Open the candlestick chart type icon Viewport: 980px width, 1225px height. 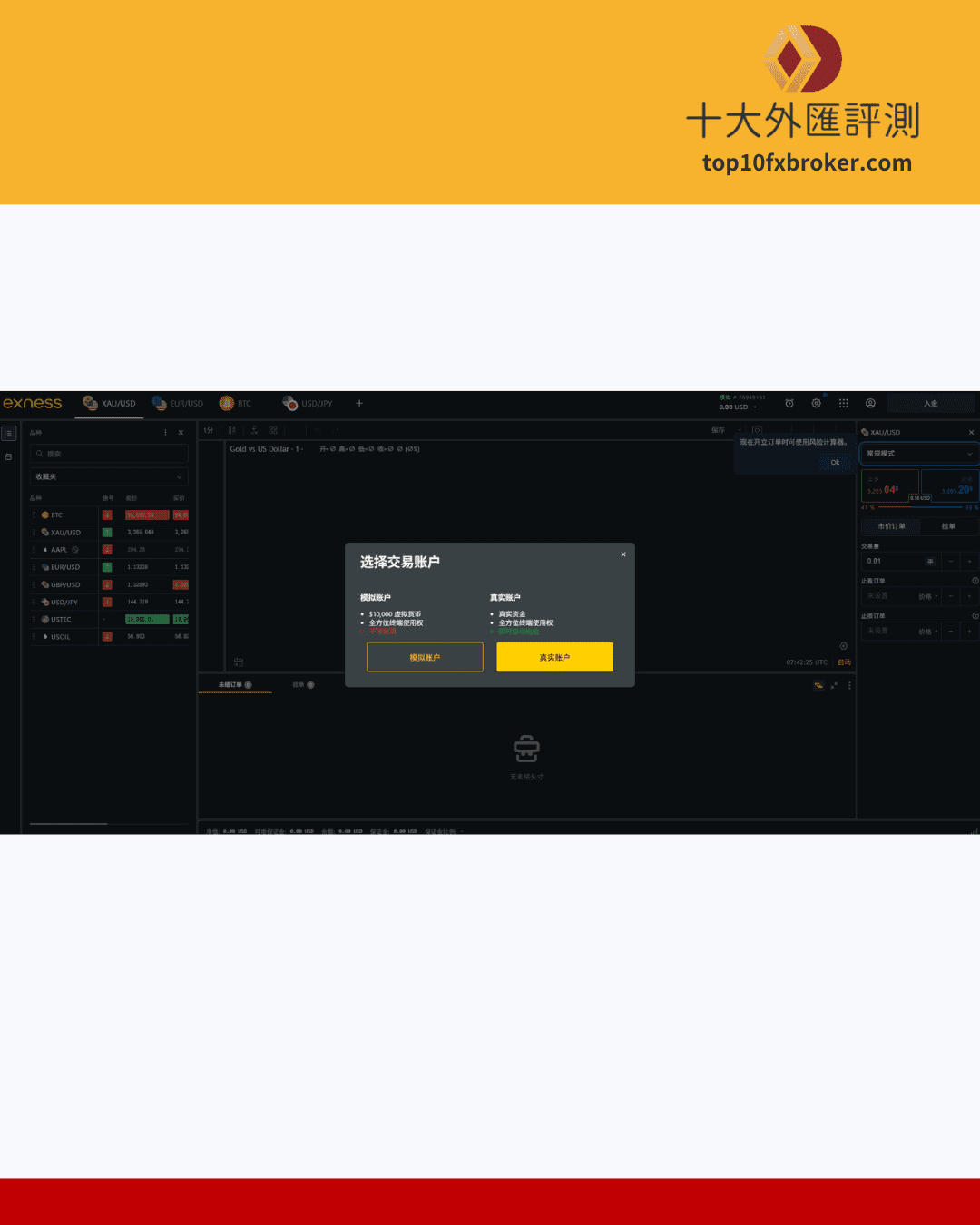tap(232, 430)
